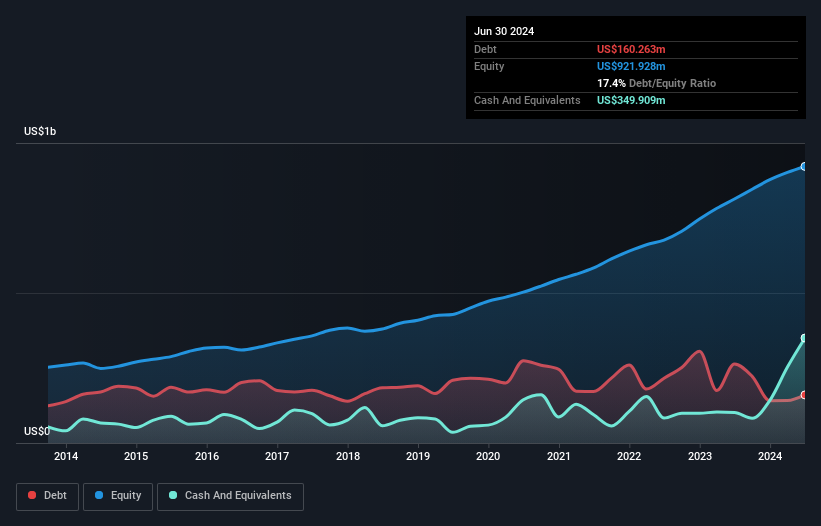821x526 pixels.
Task: Click the US$1b y-axis label
Action: click(40, 131)
